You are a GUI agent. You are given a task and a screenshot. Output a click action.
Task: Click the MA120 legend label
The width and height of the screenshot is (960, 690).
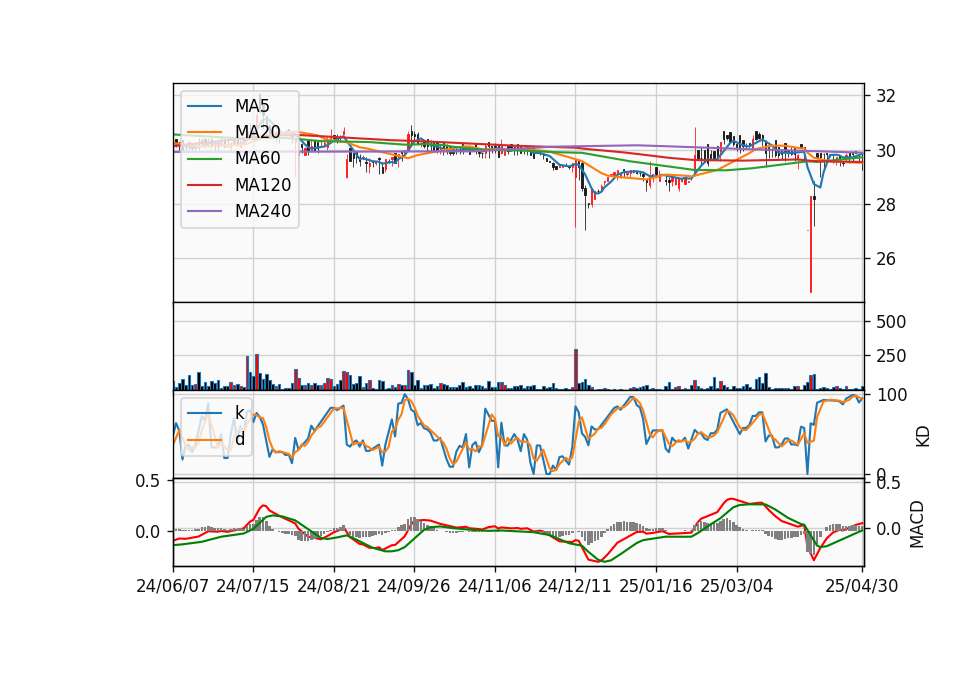click(263, 185)
